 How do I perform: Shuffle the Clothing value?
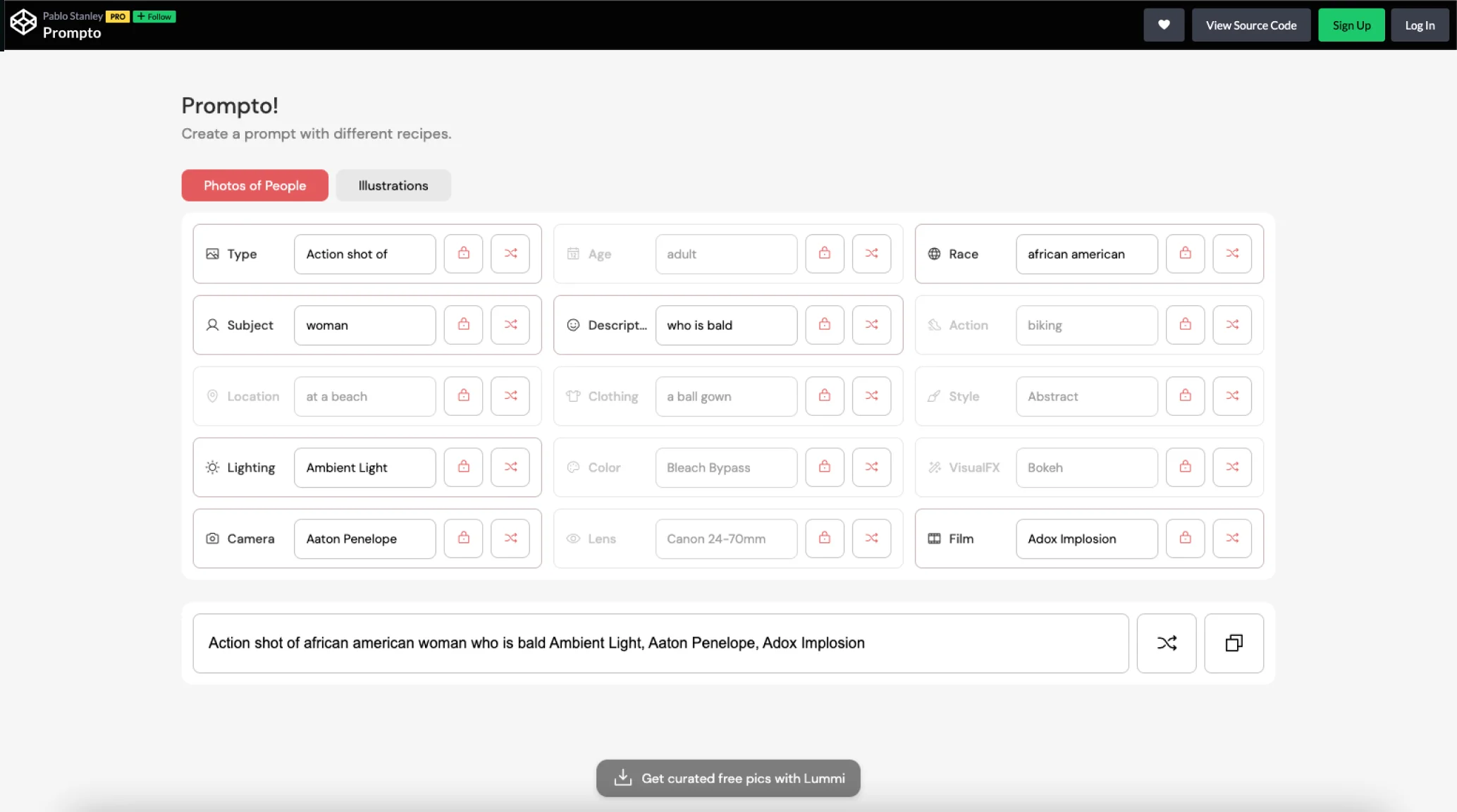pyautogui.click(x=871, y=396)
